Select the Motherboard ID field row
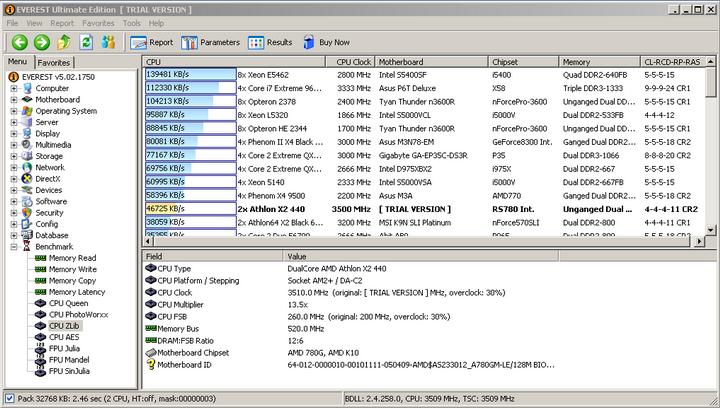The image size is (720, 408). click(350, 365)
